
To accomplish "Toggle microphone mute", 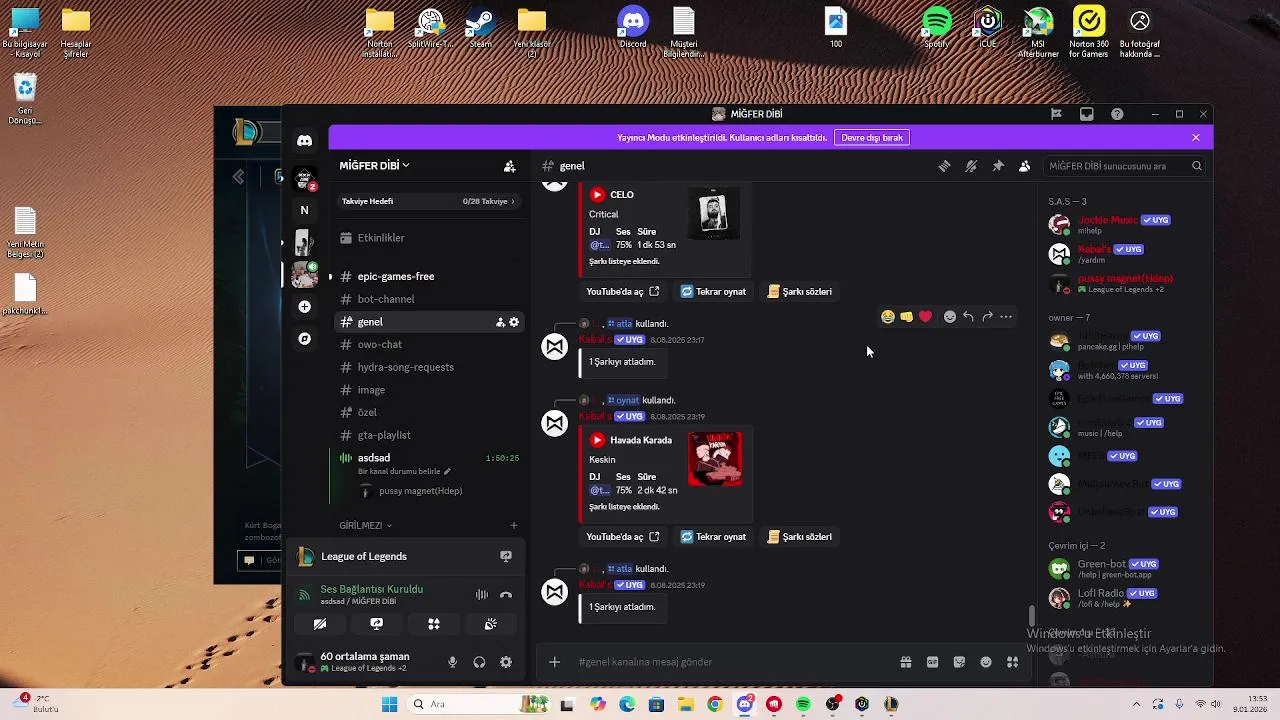I will pyautogui.click(x=452, y=662).
